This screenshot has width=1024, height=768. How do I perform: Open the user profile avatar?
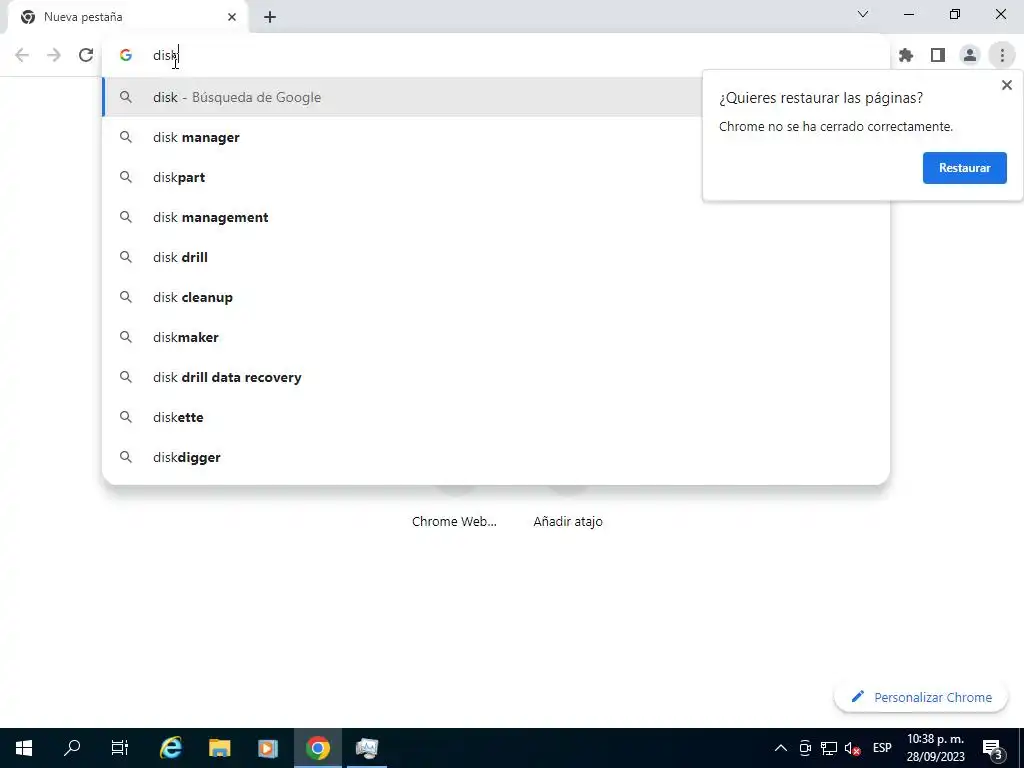click(x=970, y=56)
